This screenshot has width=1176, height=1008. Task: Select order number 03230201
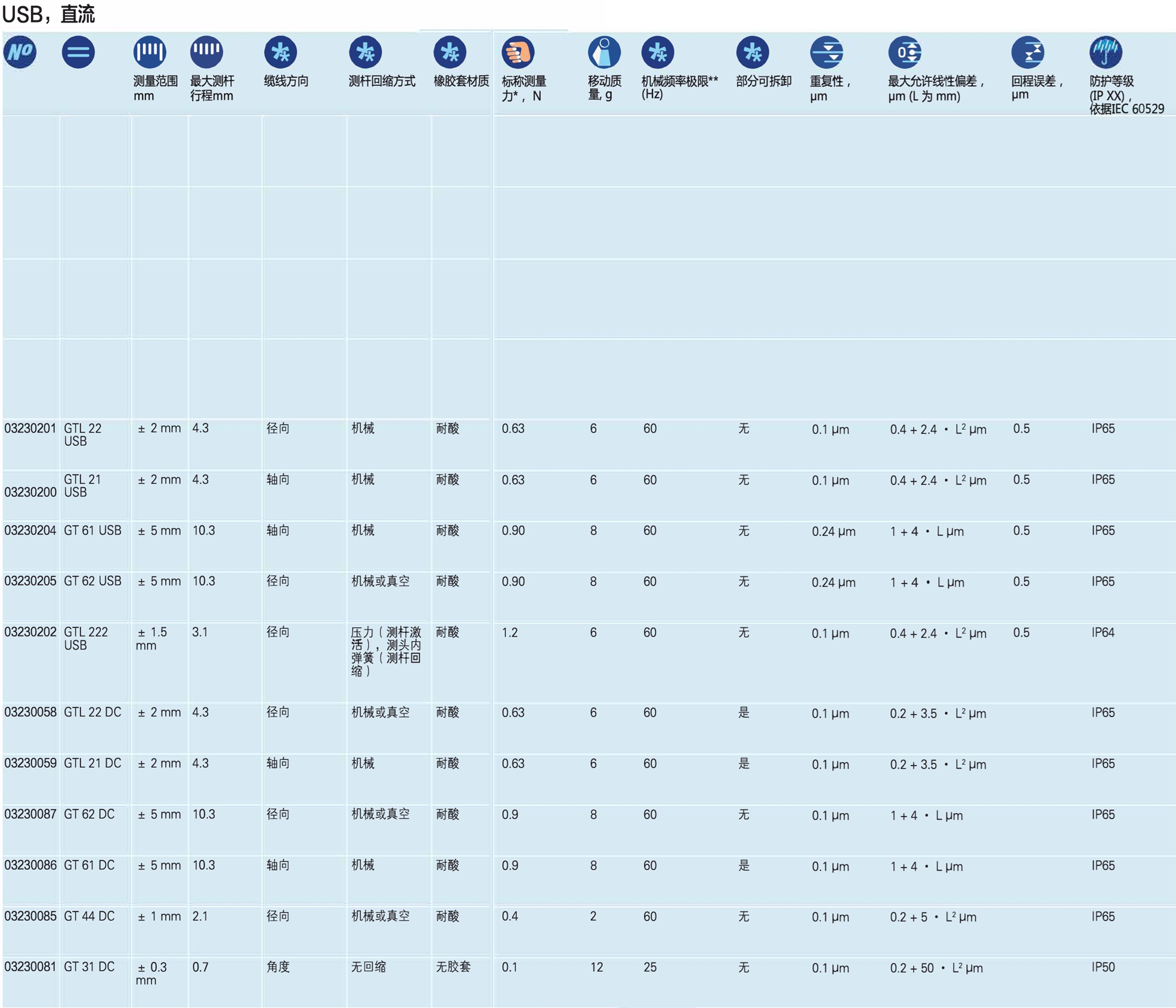[30, 429]
